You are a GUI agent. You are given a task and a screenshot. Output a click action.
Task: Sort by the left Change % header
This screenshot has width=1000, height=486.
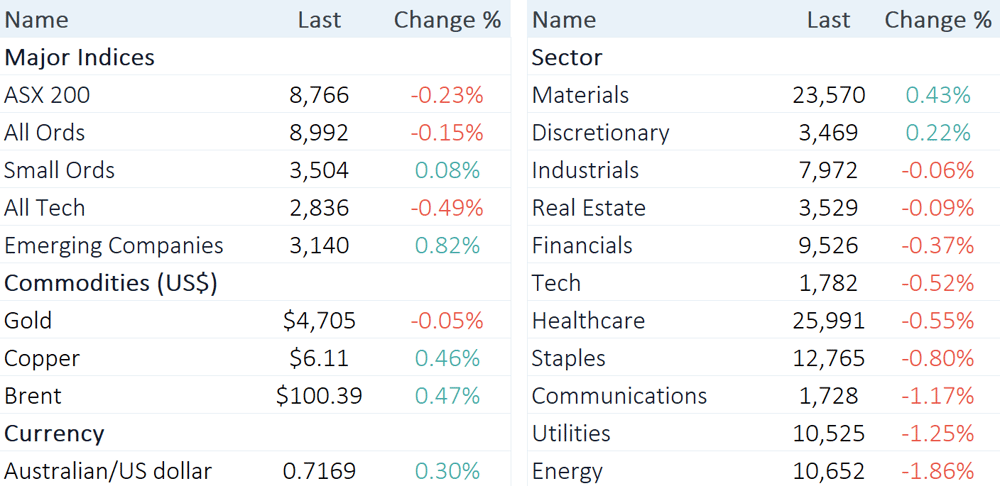447,20
